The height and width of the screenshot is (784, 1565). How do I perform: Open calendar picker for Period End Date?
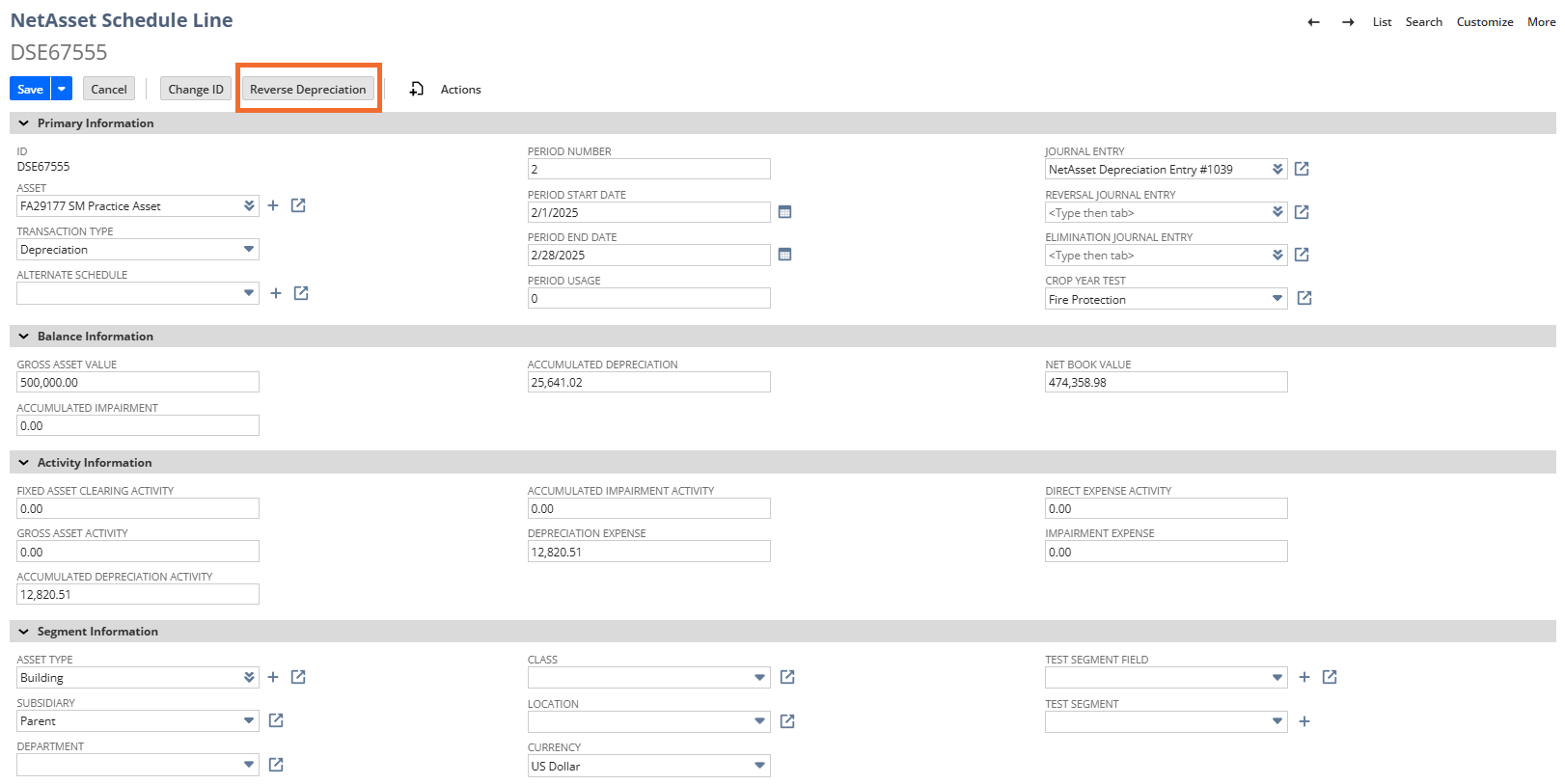(x=784, y=255)
